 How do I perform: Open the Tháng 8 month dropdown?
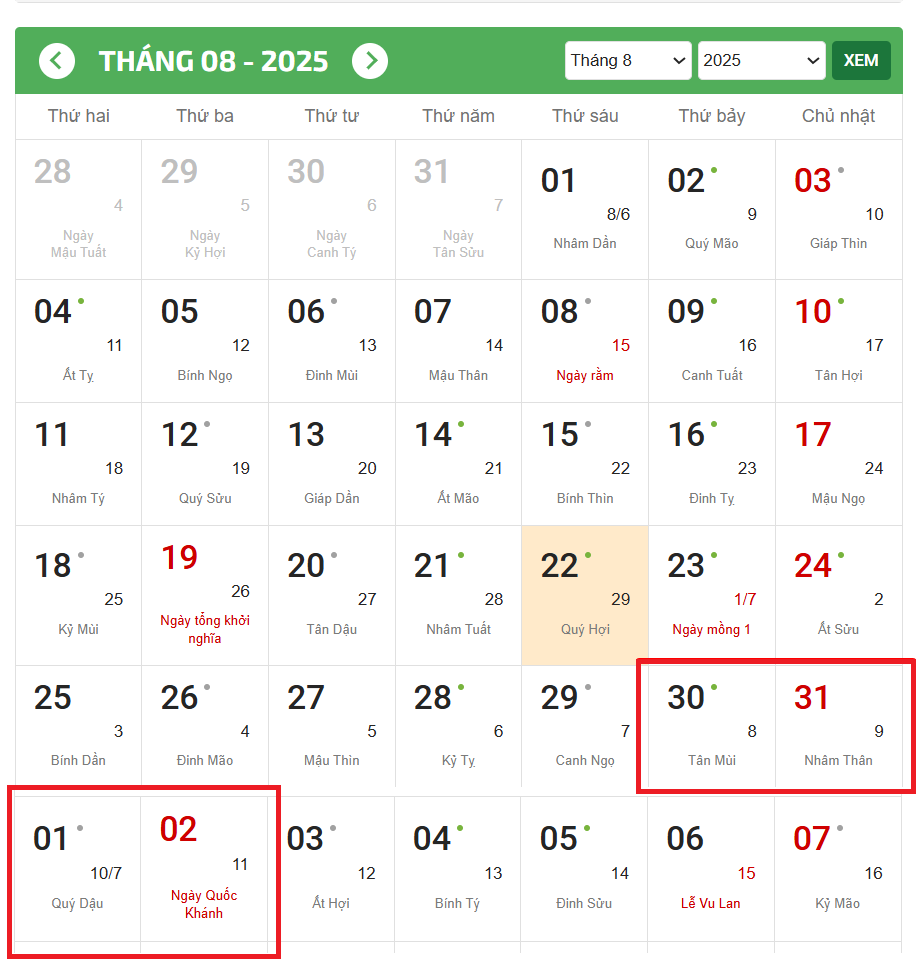628,60
